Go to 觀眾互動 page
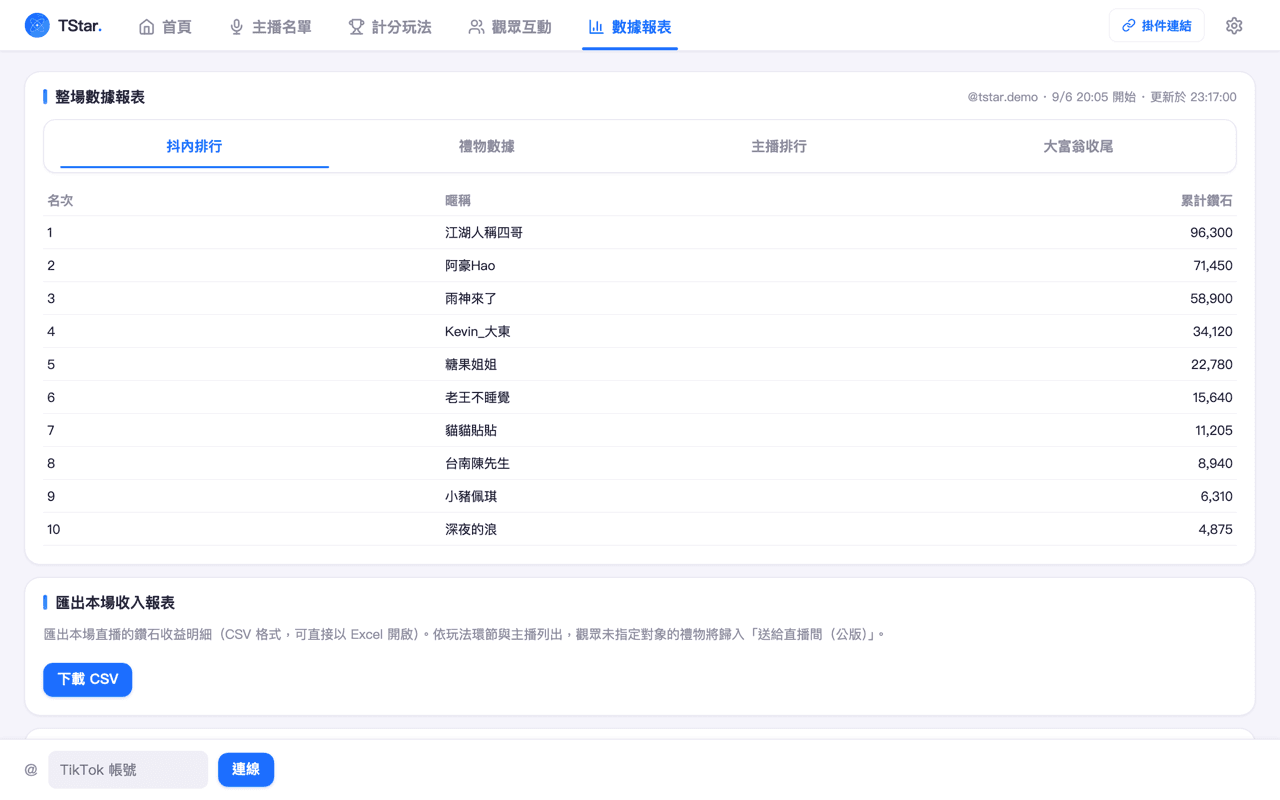Screen dimensions: 1280x800 [510, 27]
